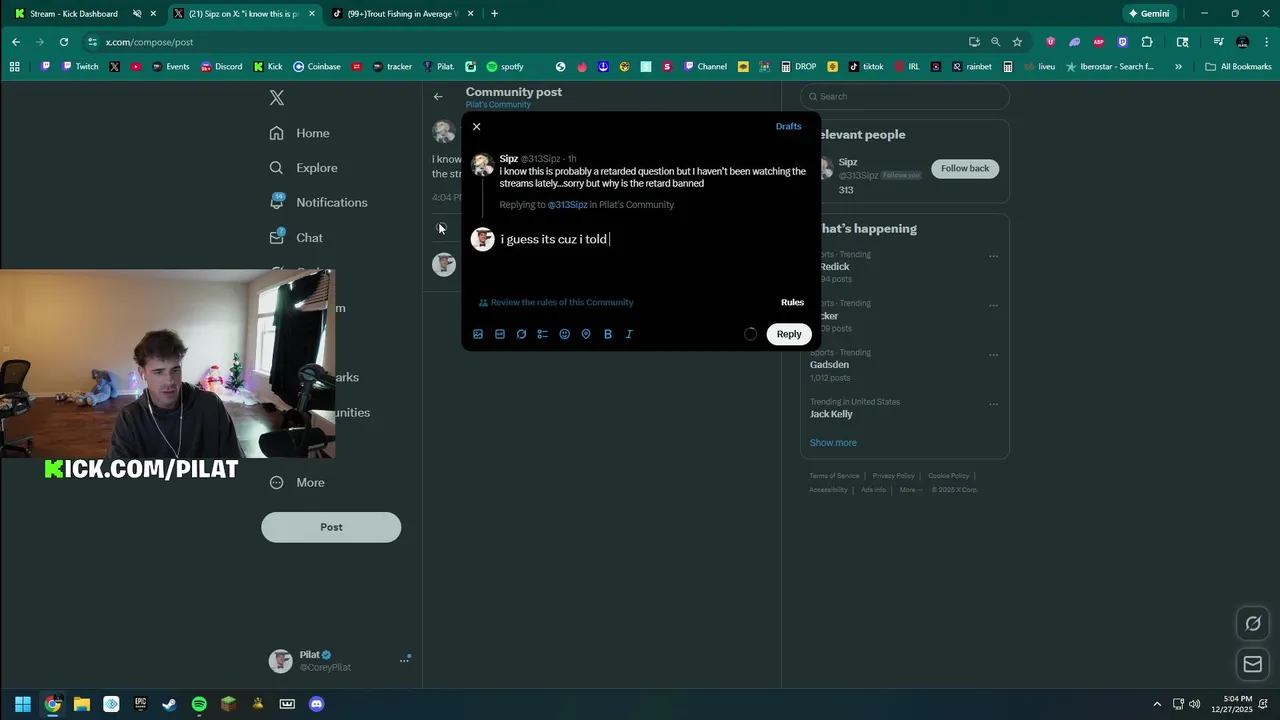1280x720 pixels.
Task: Show hidden system tray icons
Action: 1157,704
